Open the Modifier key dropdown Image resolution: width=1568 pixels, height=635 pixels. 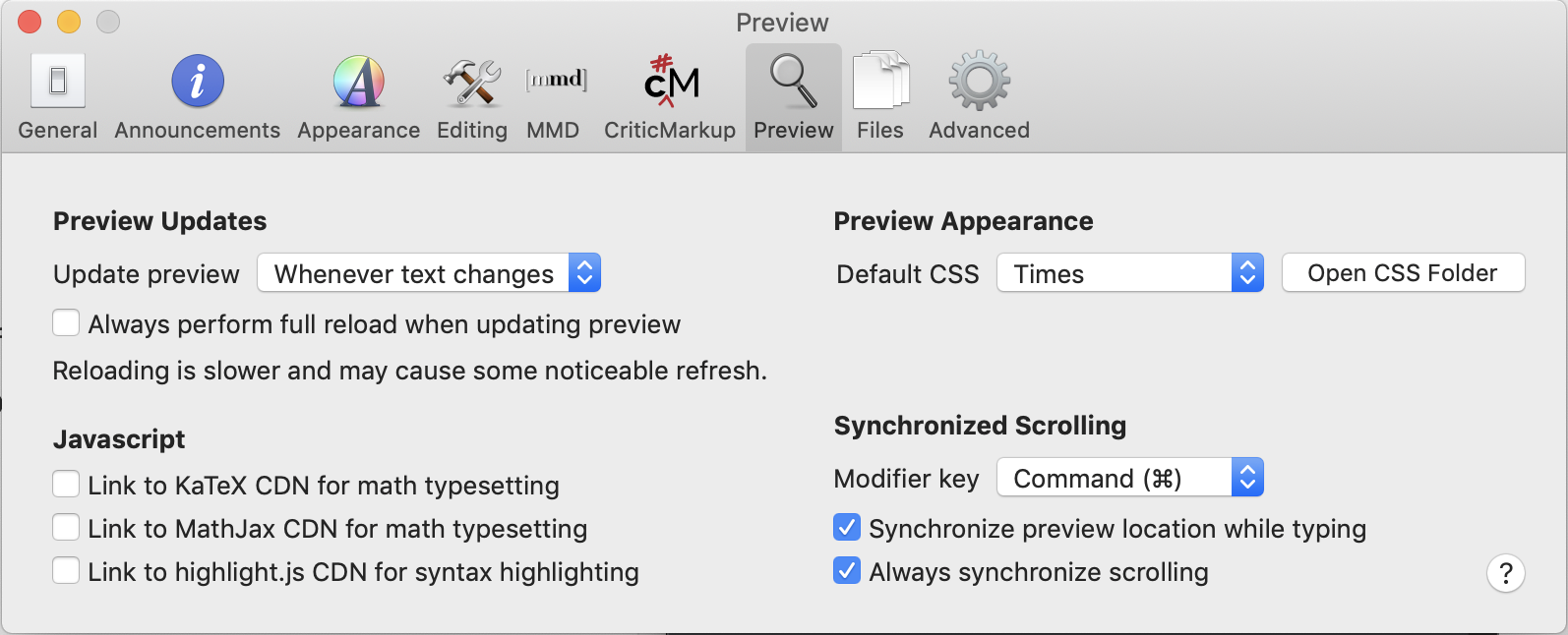[1130, 478]
